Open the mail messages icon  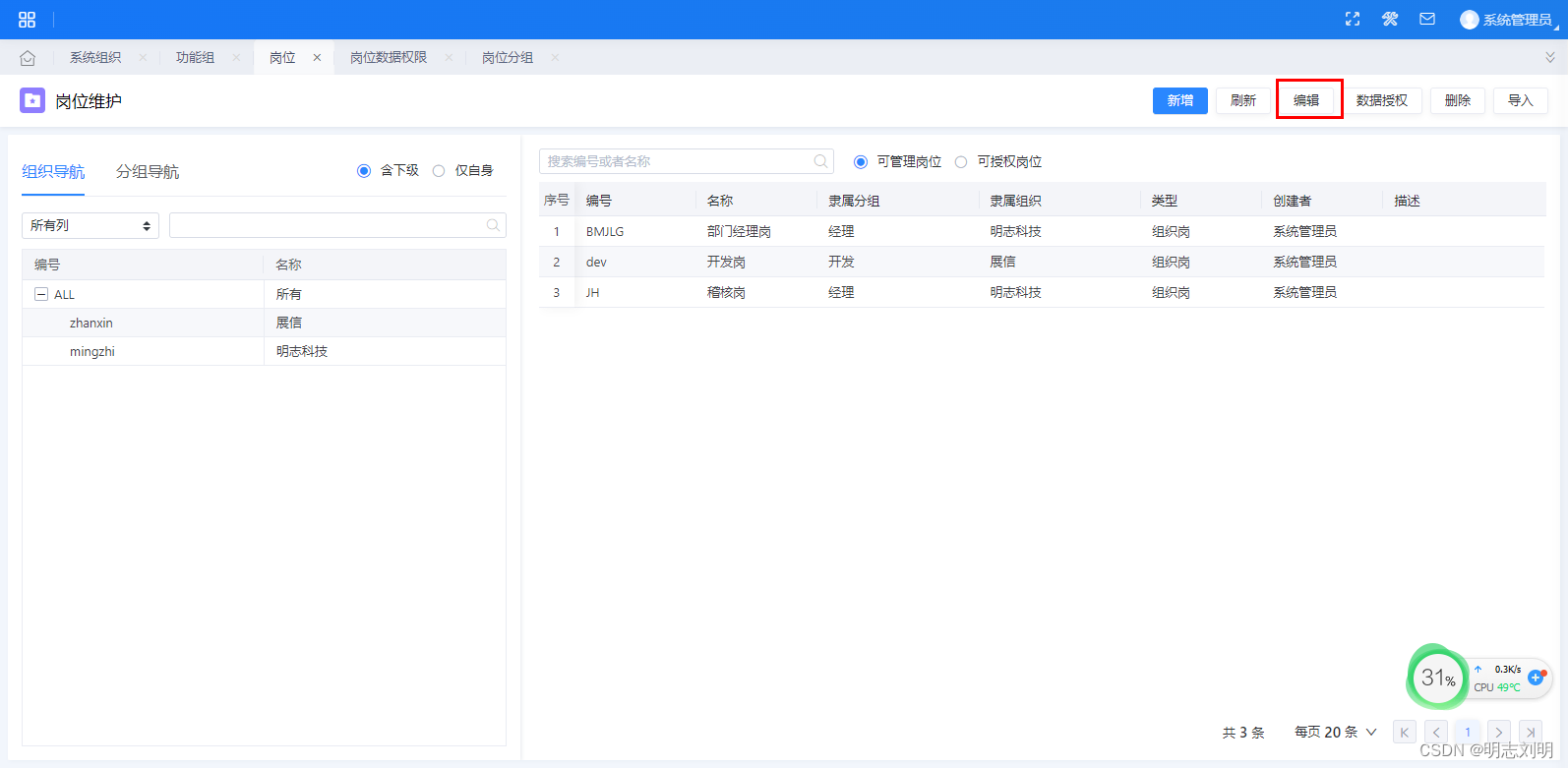coord(1427,20)
